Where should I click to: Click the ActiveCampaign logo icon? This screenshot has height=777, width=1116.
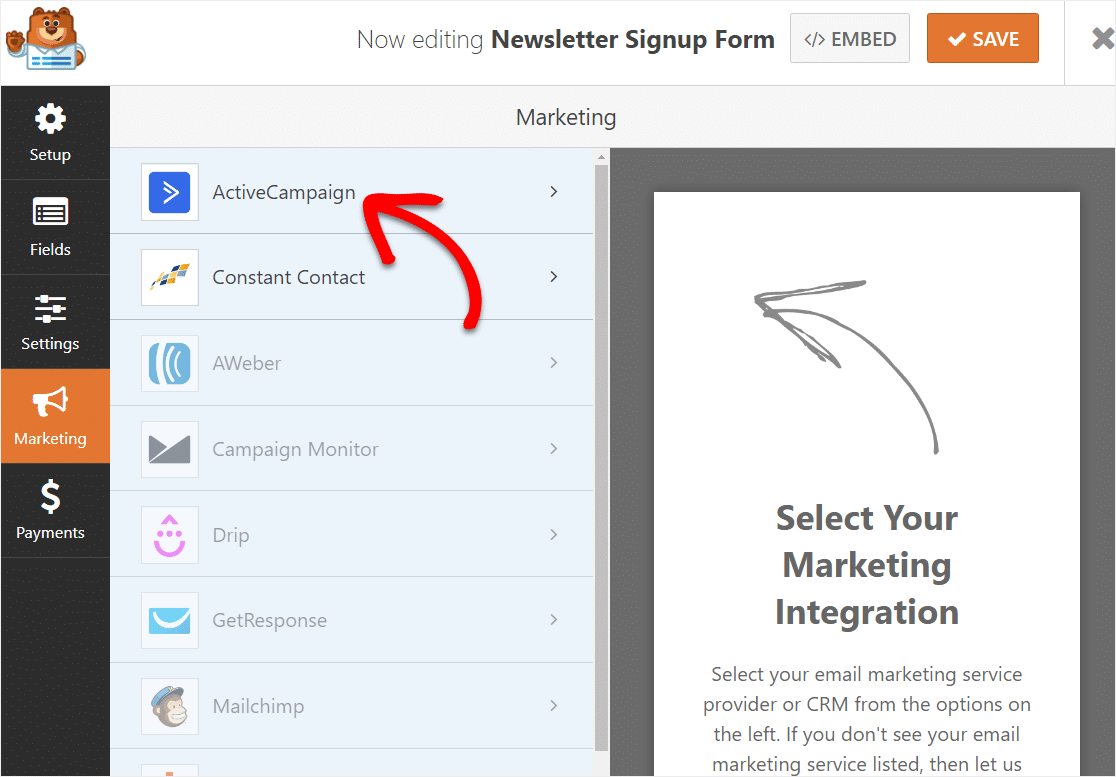click(x=169, y=192)
